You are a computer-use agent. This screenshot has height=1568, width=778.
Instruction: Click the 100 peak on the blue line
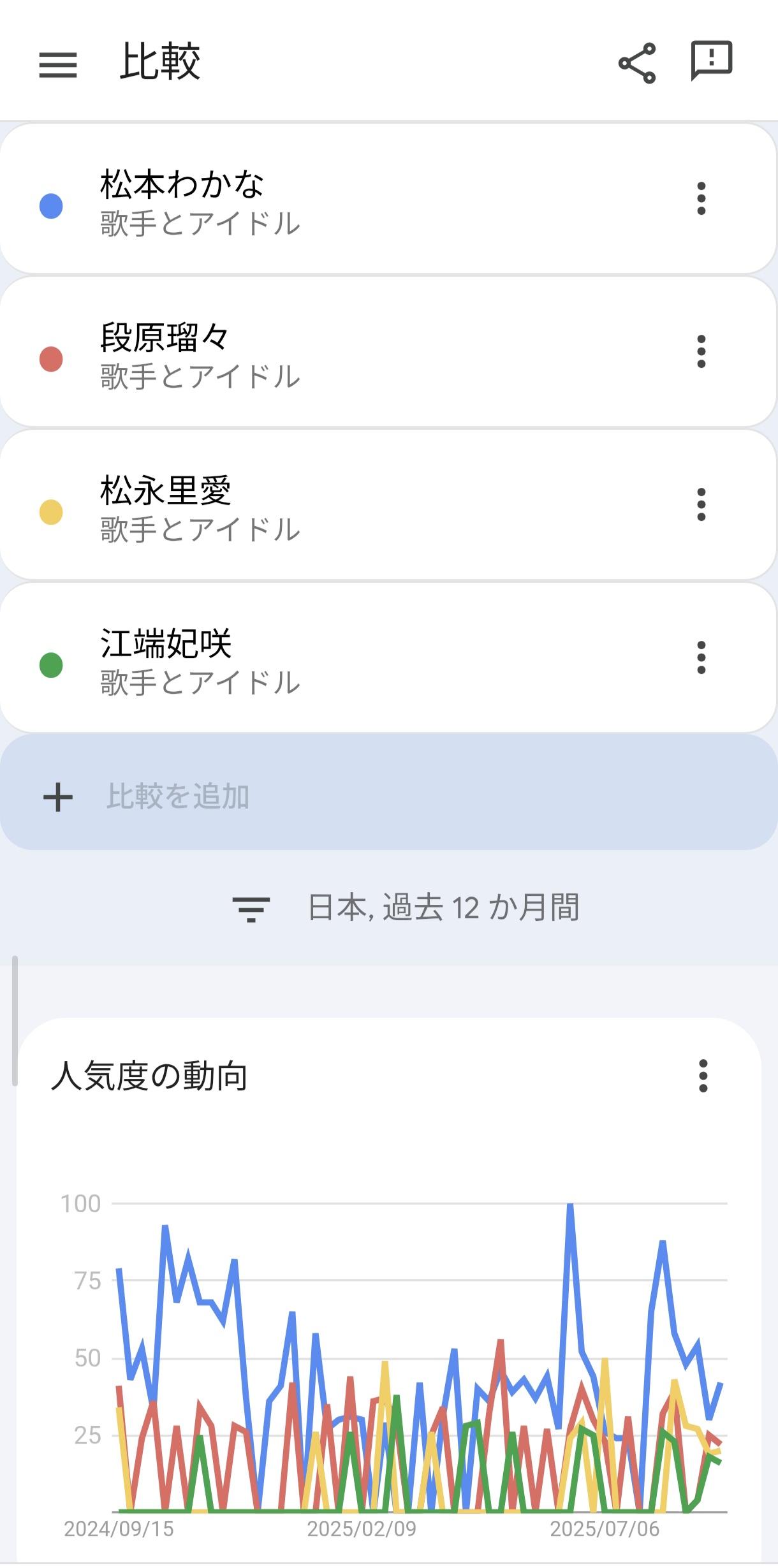tap(570, 1205)
